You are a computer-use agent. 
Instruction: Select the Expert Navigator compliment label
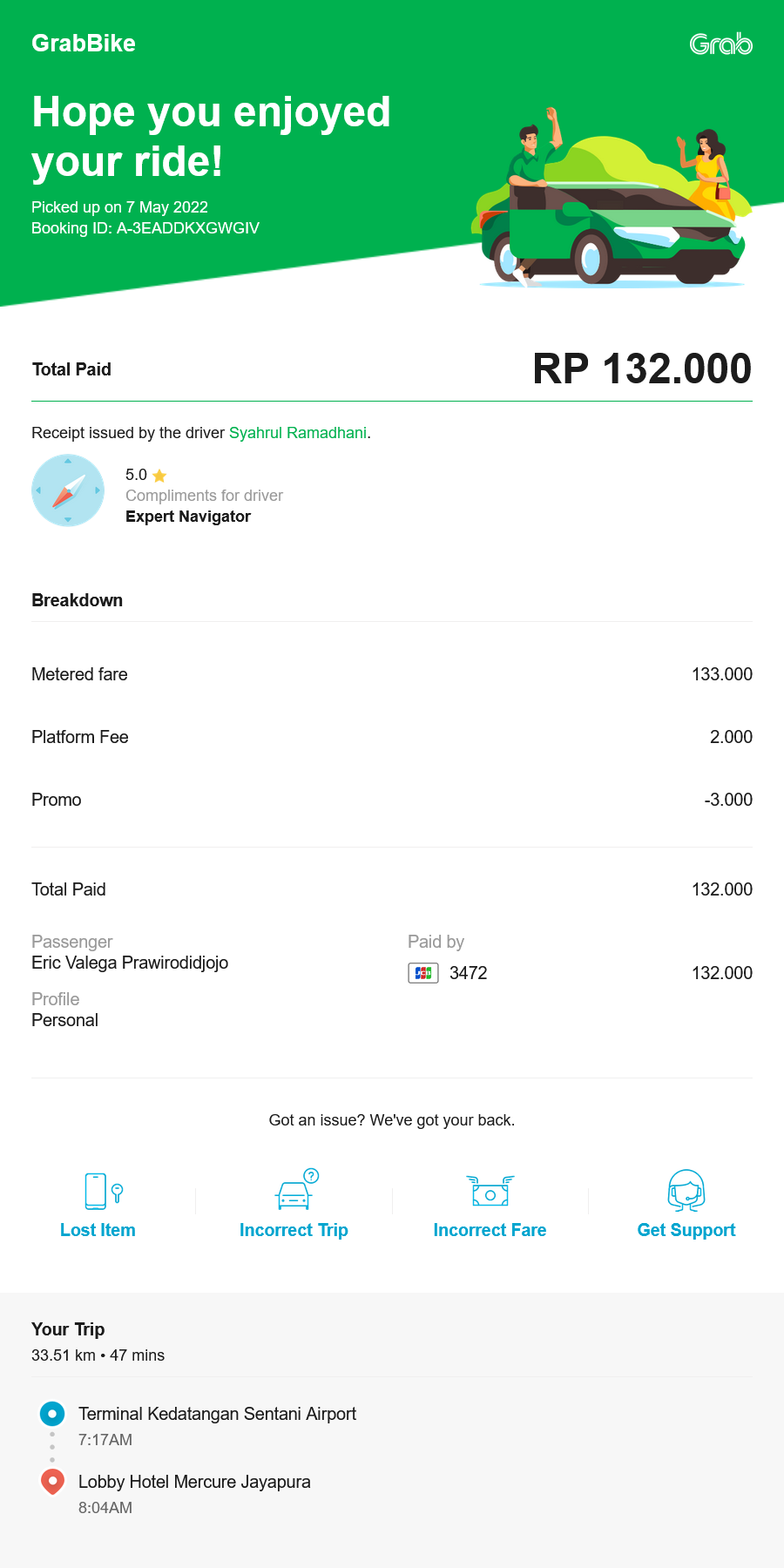click(187, 516)
